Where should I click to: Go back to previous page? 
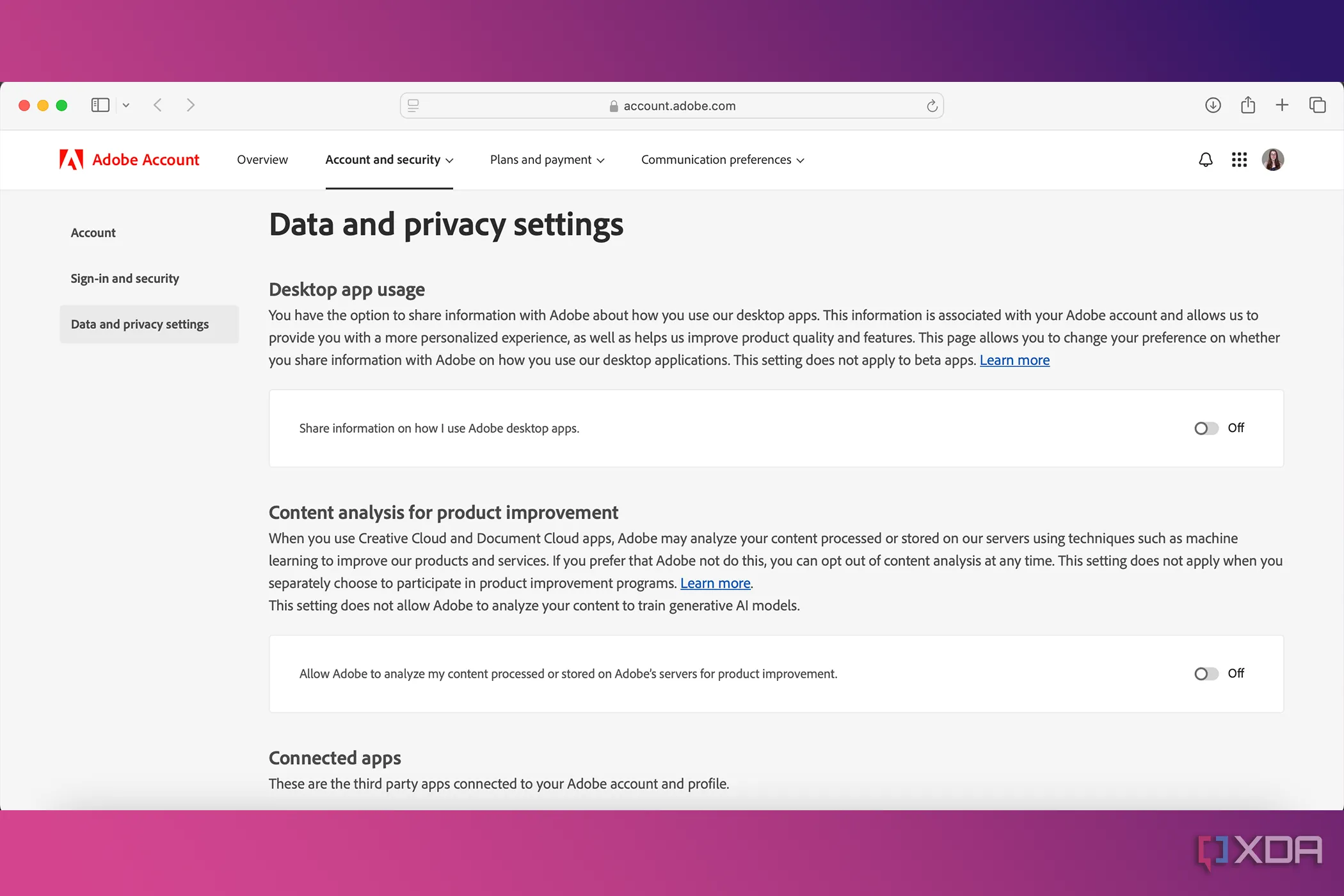pyautogui.click(x=158, y=105)
